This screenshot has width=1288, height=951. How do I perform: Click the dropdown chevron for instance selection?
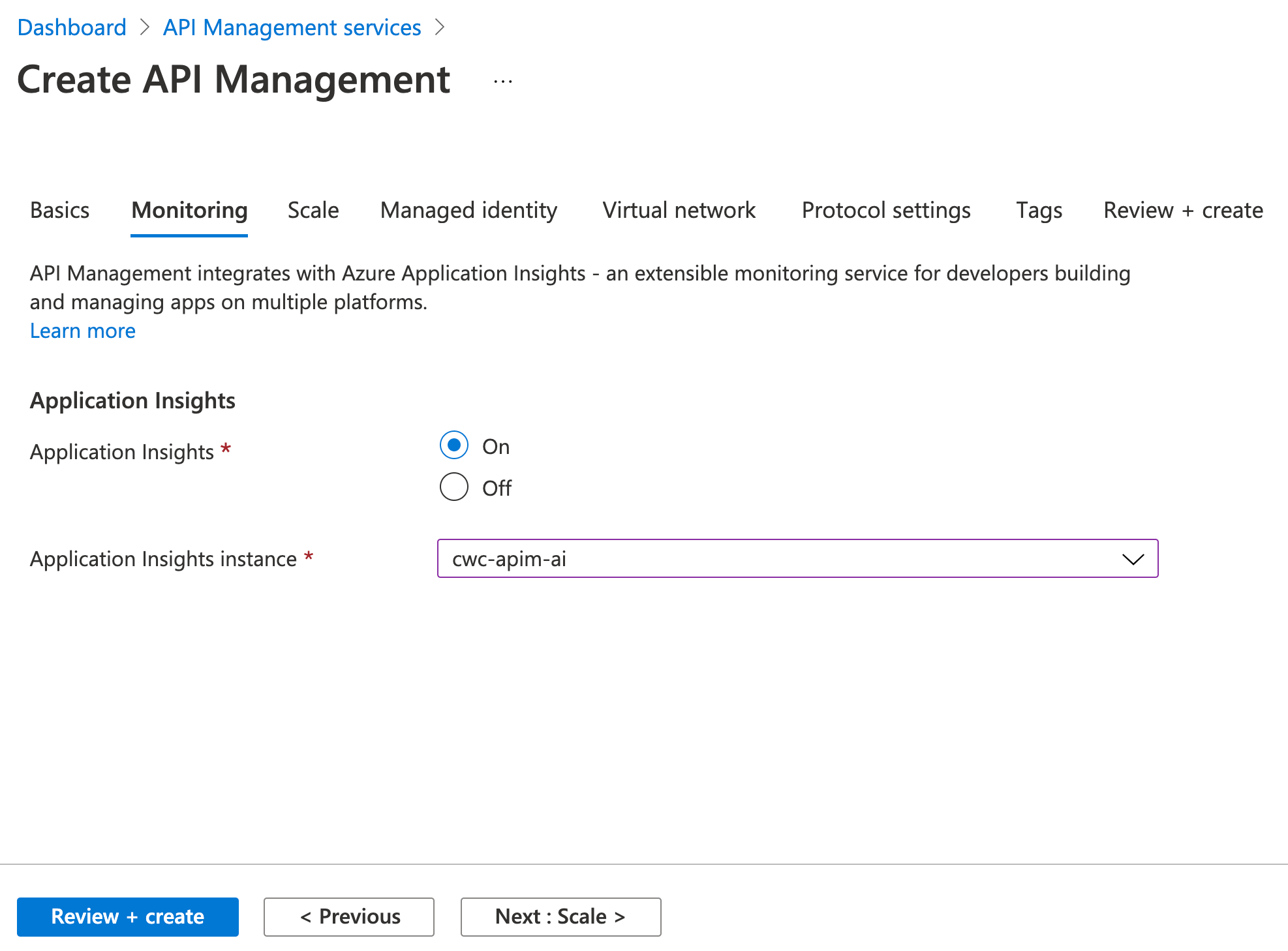(x=1134, y=559)
